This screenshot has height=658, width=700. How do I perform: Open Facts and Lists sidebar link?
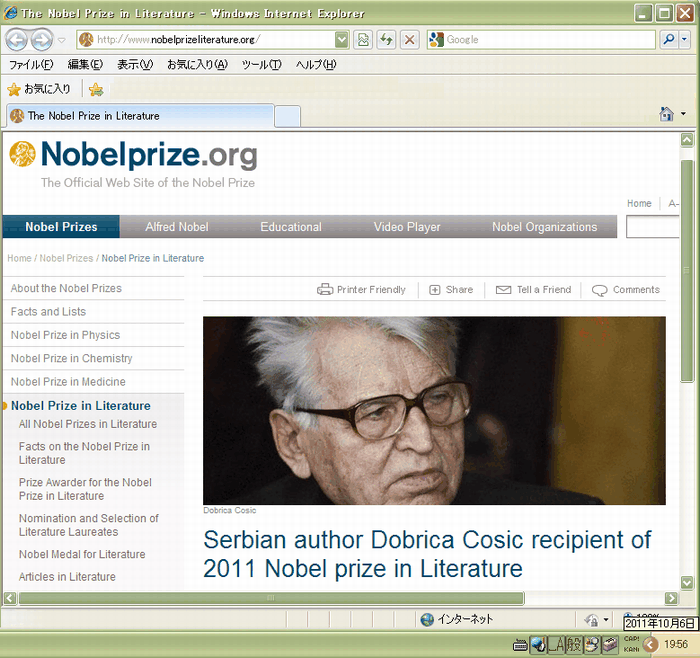pos(48,312)
